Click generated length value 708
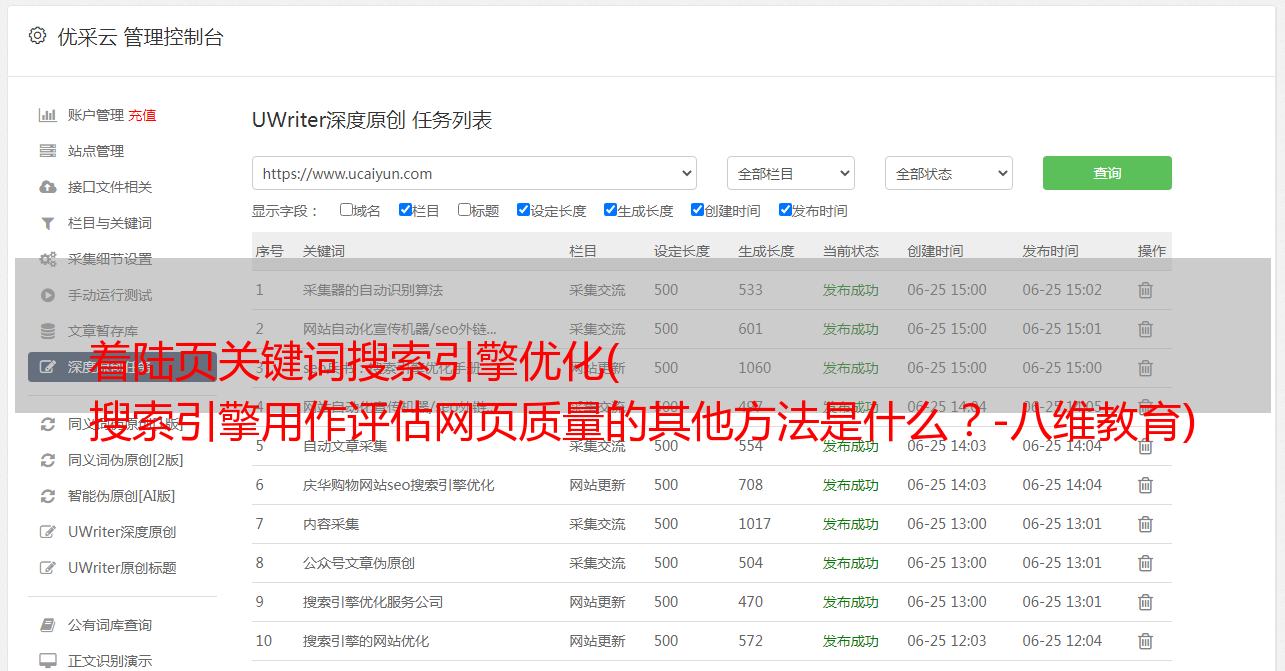Image resolution: width=1285 pixels, height=671 pixels. coord(751,485)
